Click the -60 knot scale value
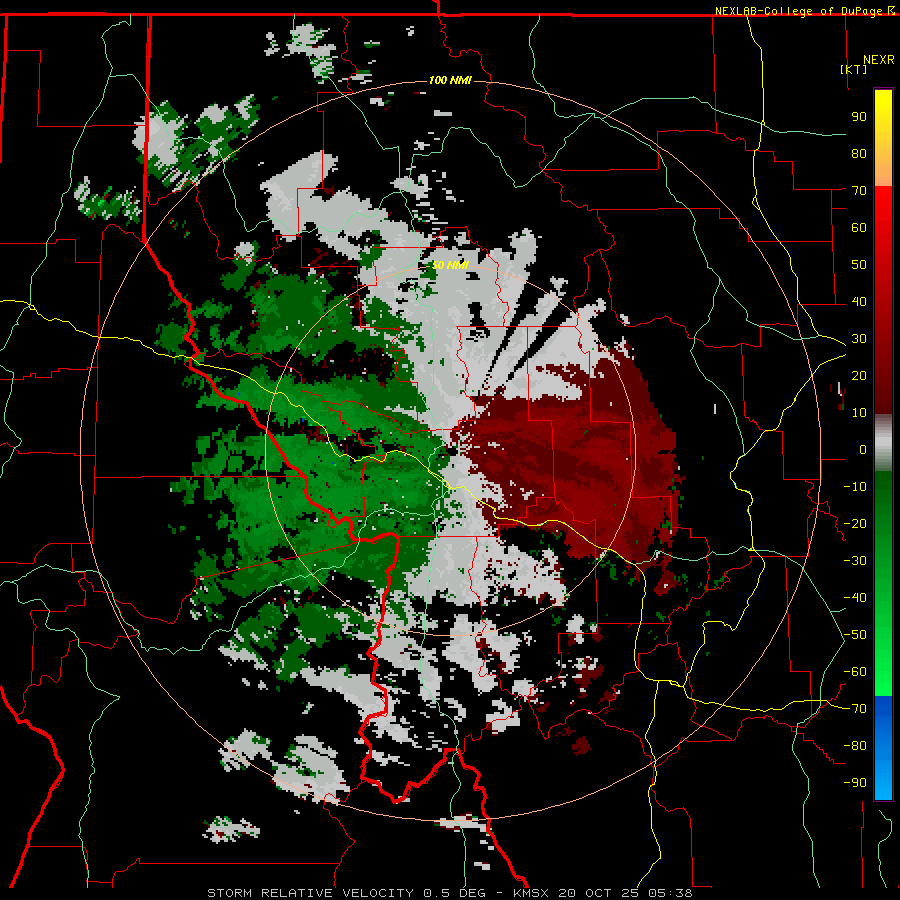The image size is (900, 900). point(855,672)
